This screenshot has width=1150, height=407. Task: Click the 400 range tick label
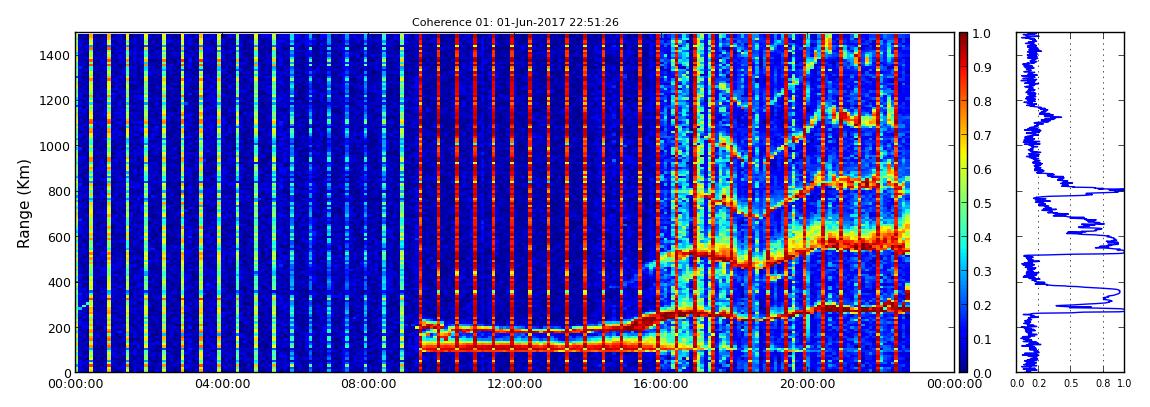[x=58, y=282]
